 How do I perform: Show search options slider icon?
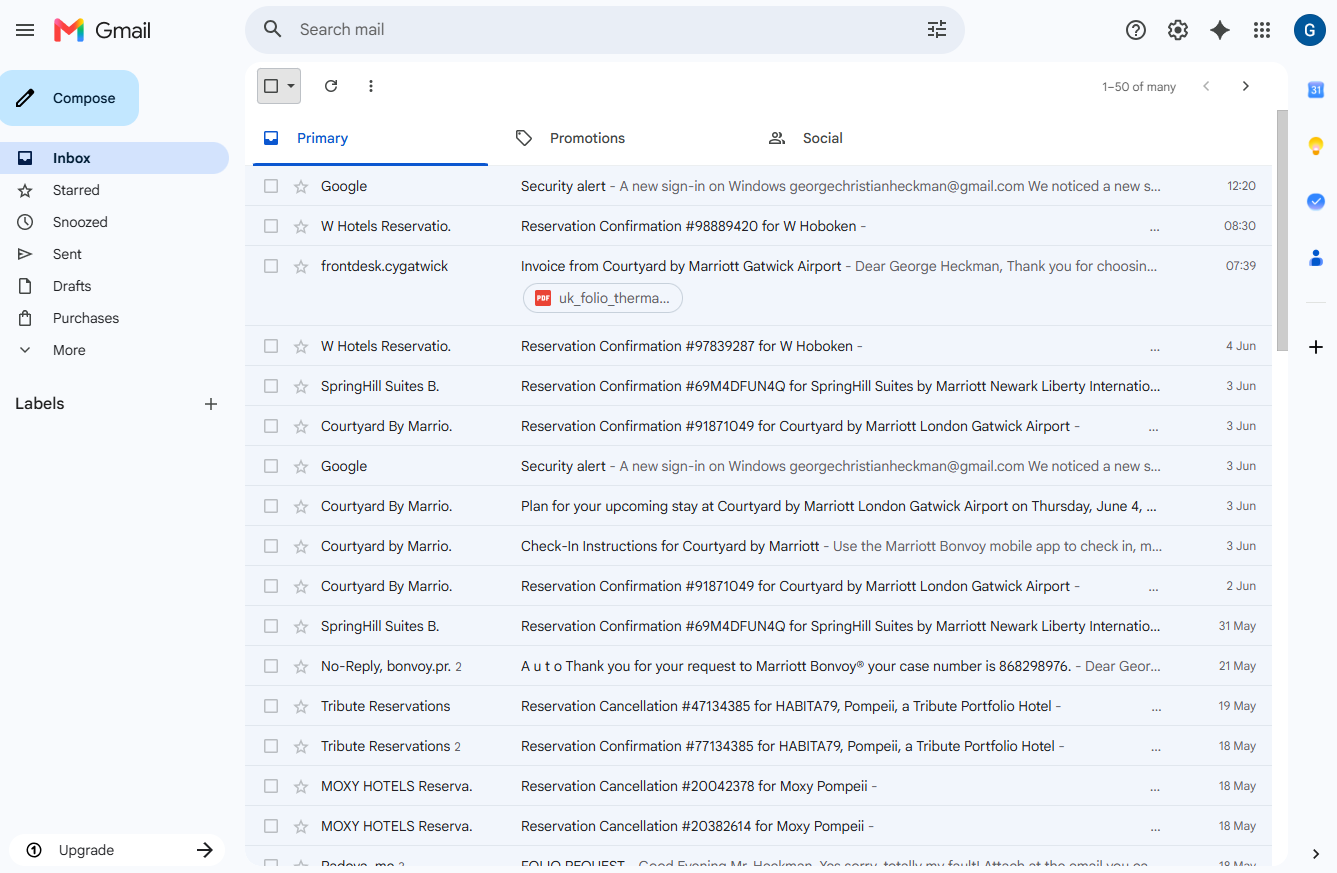(x=937, y=30)
